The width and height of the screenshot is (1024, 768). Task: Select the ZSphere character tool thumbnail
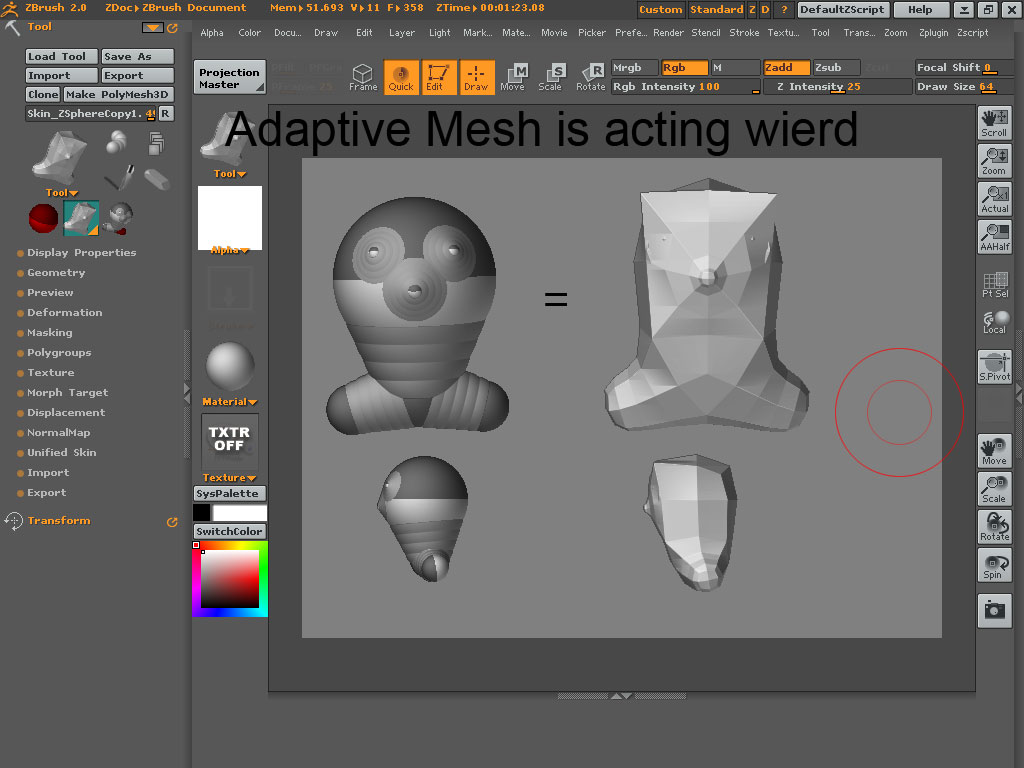tap(119, 218)
